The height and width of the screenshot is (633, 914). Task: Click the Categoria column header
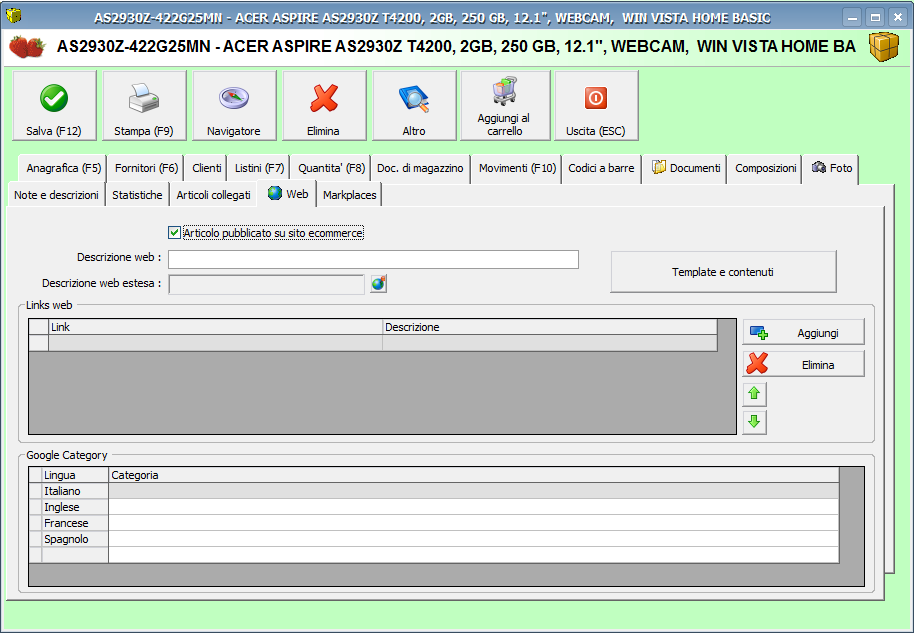pyautogui.click(x=473, y=475)
